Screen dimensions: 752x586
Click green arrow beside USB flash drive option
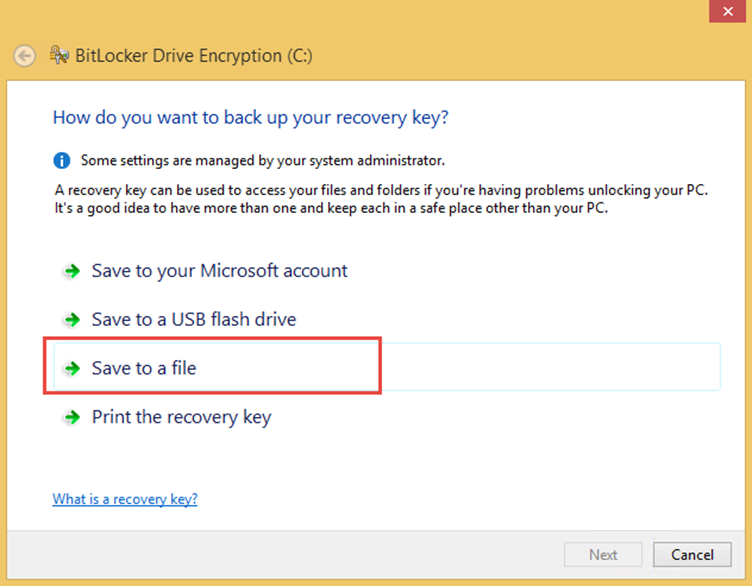coord(72,319)
